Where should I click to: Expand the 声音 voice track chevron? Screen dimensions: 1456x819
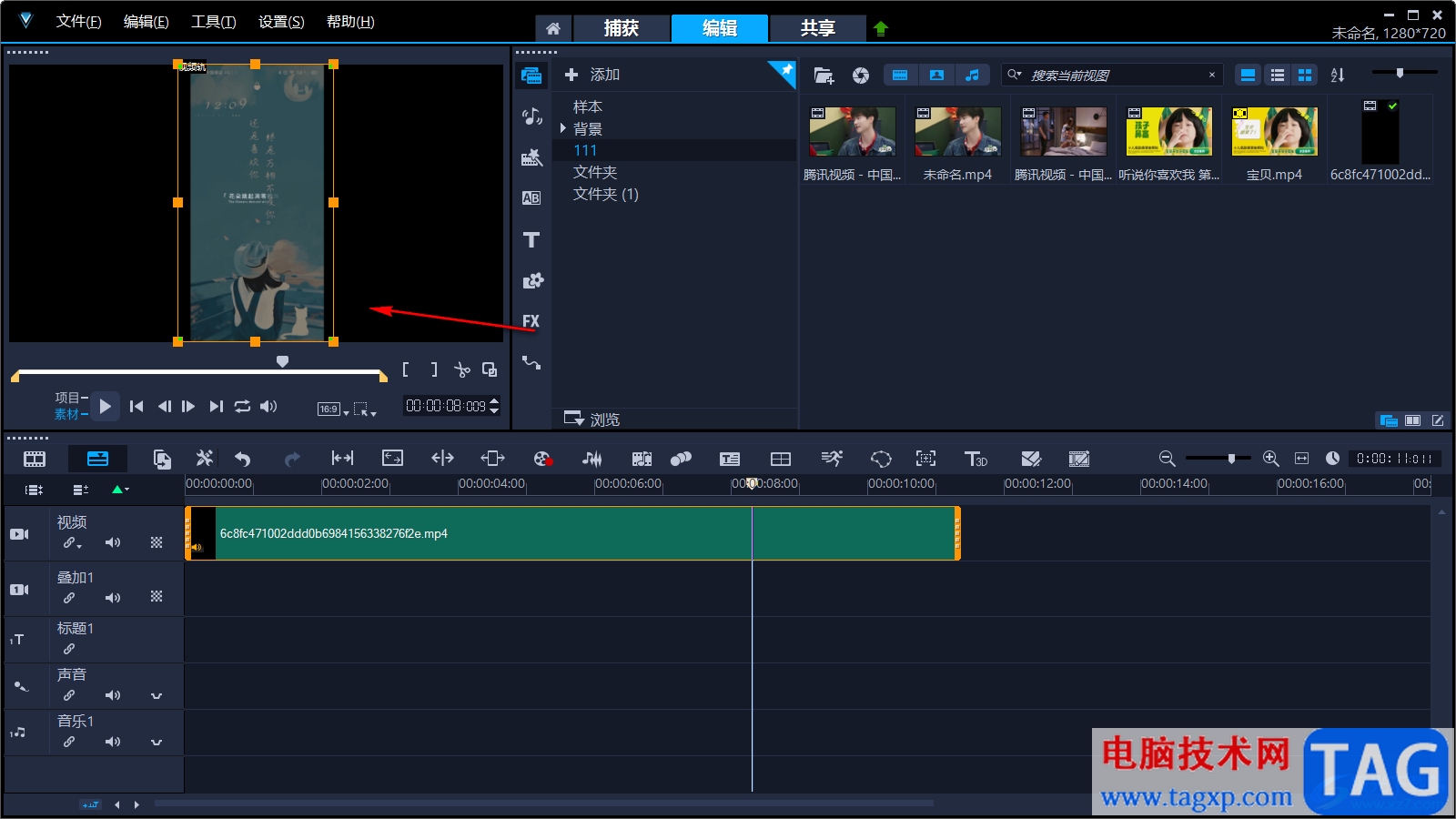(157, 696)
